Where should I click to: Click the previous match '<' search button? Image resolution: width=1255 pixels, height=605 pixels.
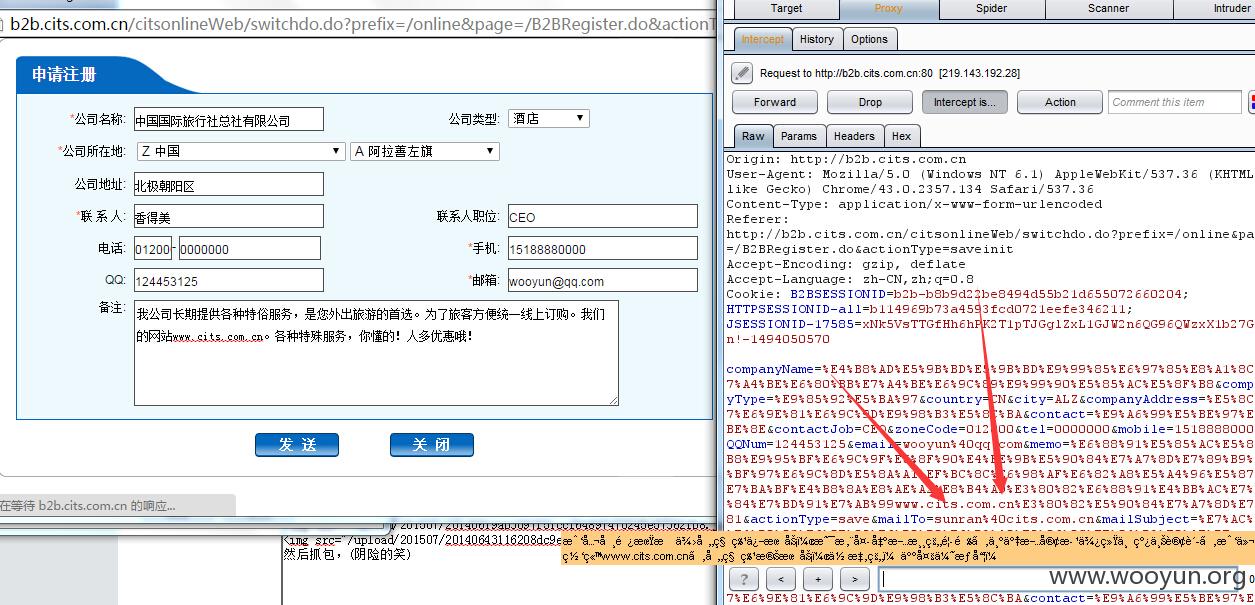point(782,579)
